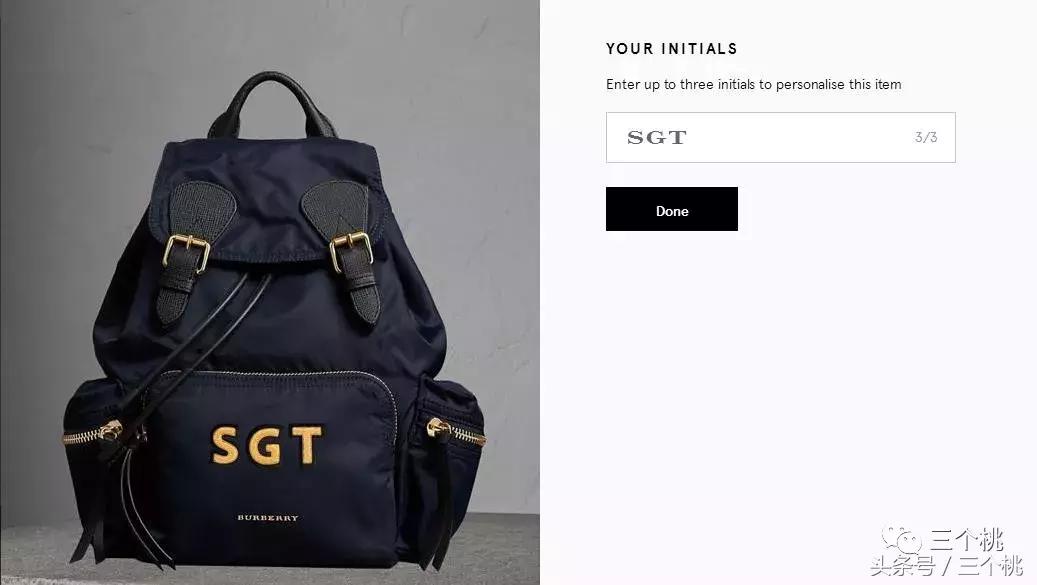Click the 头条号 / 三个桃 watermark line
The width and height of the screenshot is (1037, 585).
click(x=946, y=566)
